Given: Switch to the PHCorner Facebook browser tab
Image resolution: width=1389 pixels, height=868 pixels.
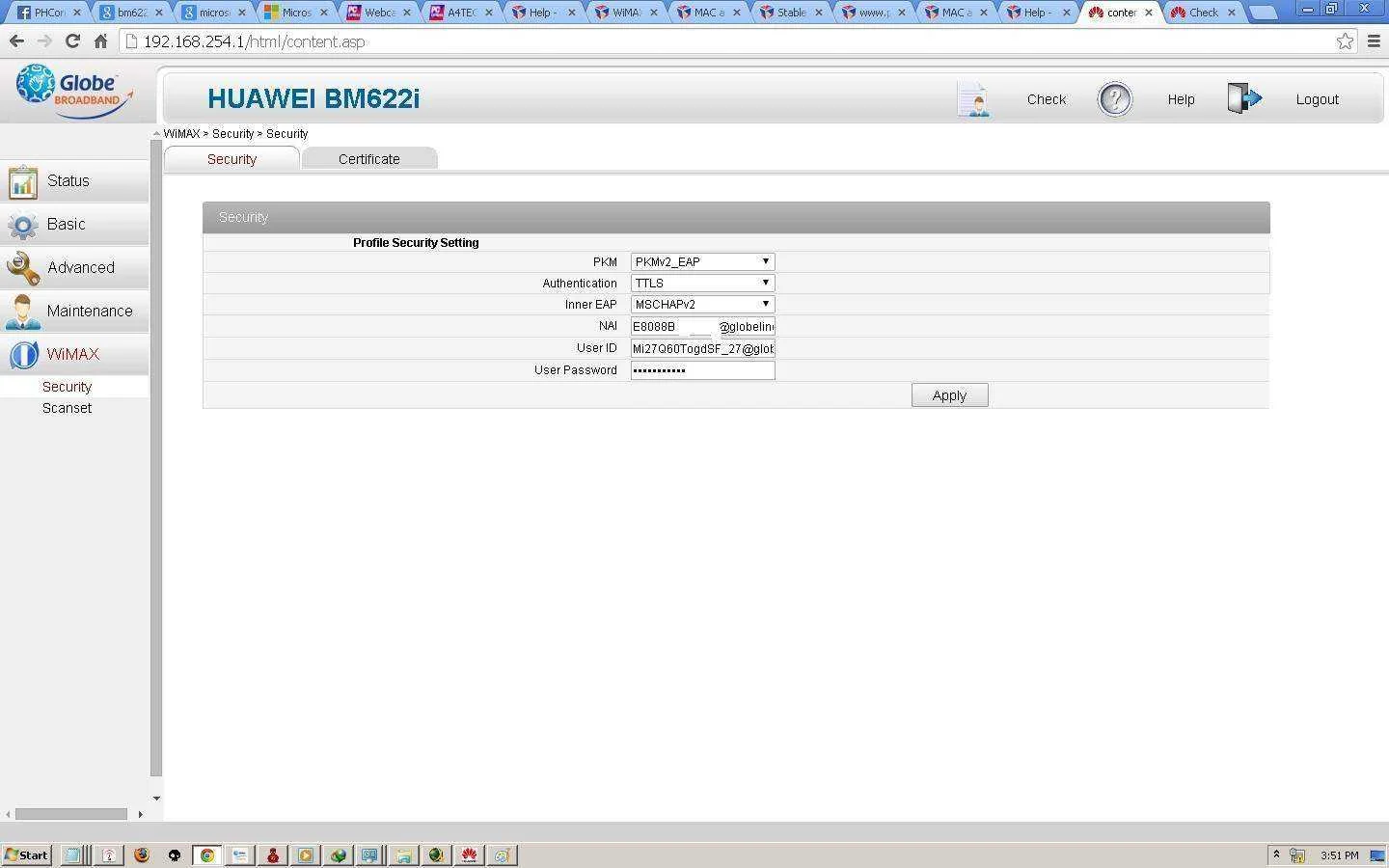Looking at the screenshot, I should (48, 13).
